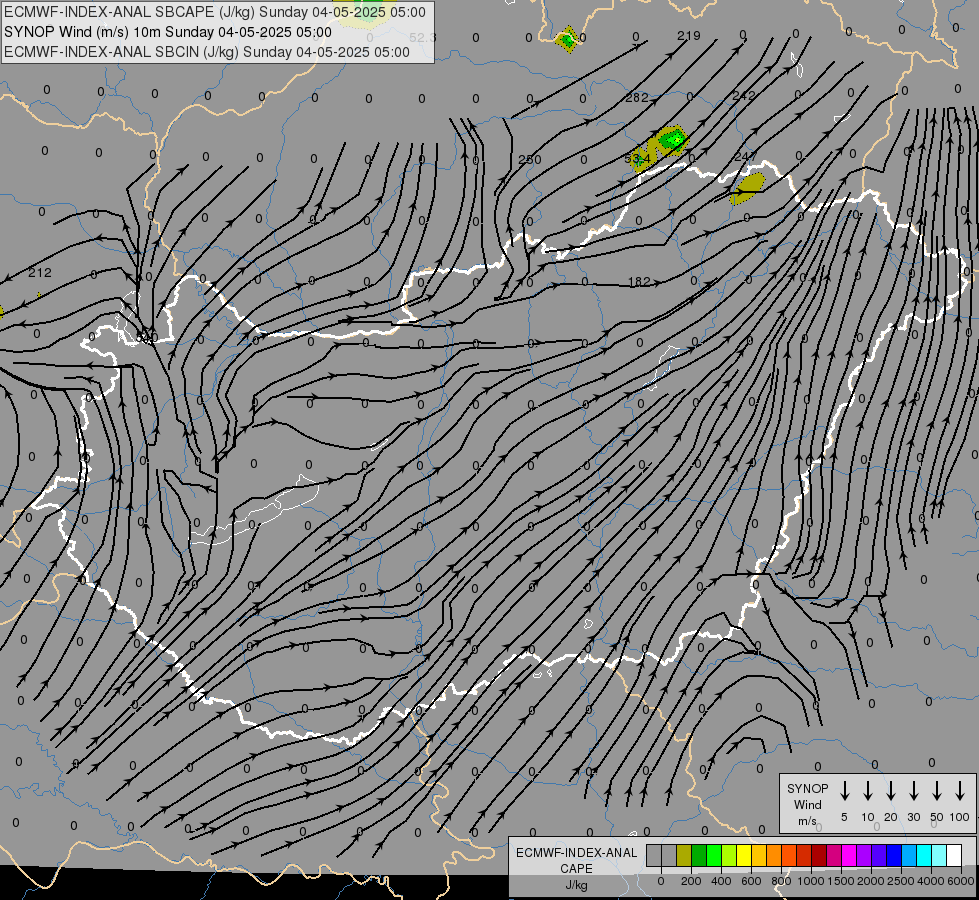Click the 'SYNOP Wind m/s' legend heading
Image resolution: width=979 pixels, height=900 pixels.
click(x=807, y=804)
